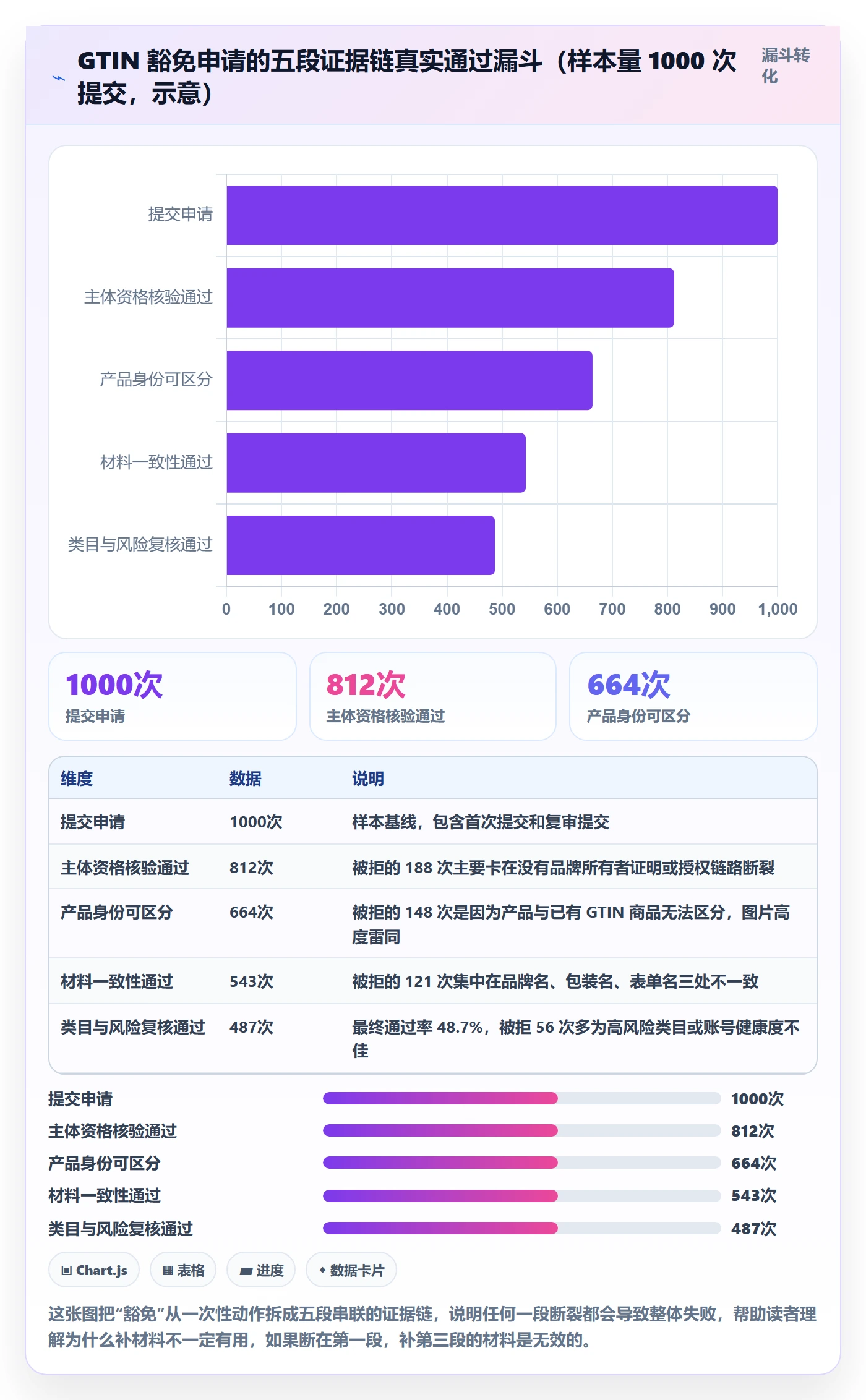Click description starting 被拒的 188 次

point(563,868)
